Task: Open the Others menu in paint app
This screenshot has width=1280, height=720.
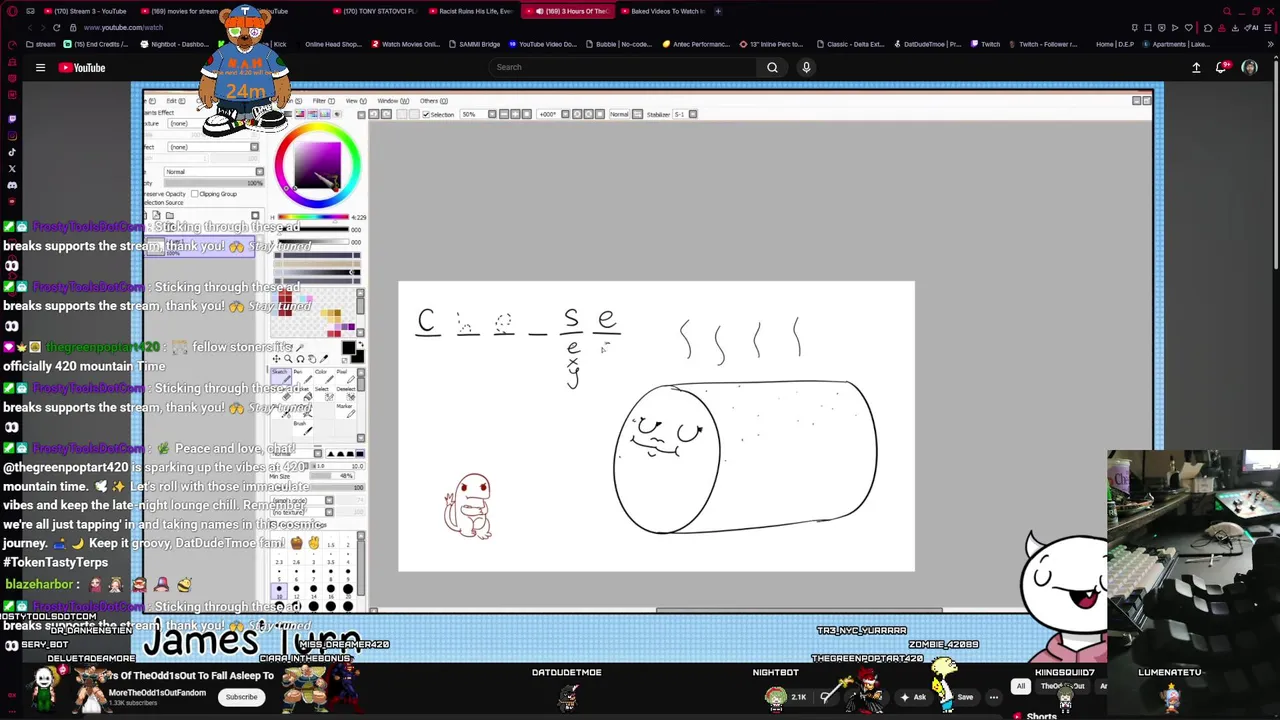Action: pyautogui.click(x=434, y=101)
